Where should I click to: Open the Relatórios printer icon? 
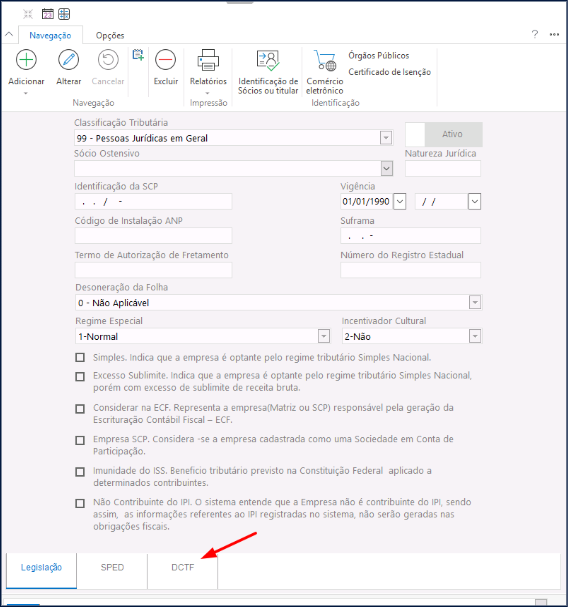[x=208, y=60]
